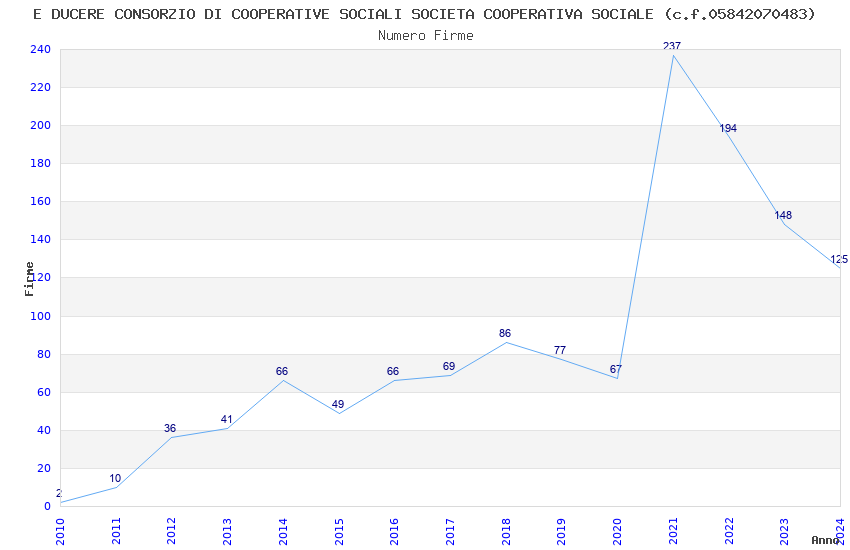Screen dimensions: 850x550
Task: Click the y-axis value 20
Action: coord(44,468)
